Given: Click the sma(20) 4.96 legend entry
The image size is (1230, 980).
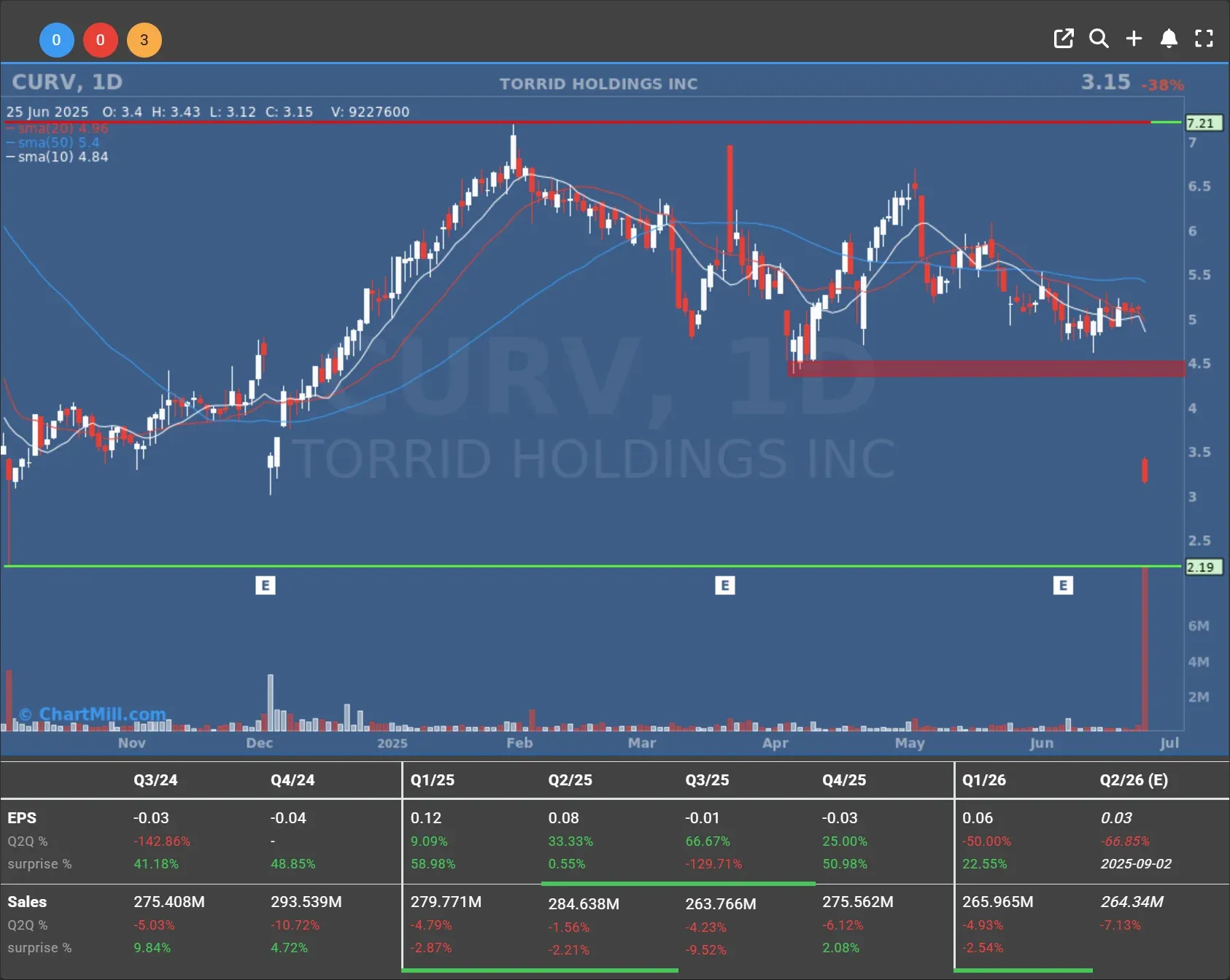Looking at the screenshot, I should coord(58,128).
